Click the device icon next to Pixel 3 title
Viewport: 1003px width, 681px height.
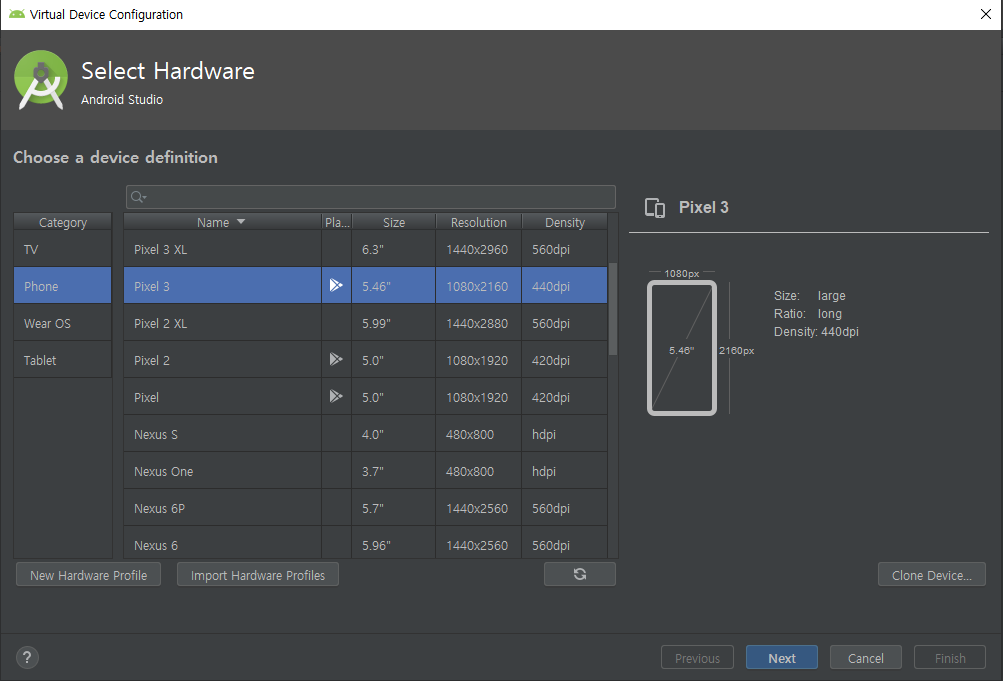point(655,208)
